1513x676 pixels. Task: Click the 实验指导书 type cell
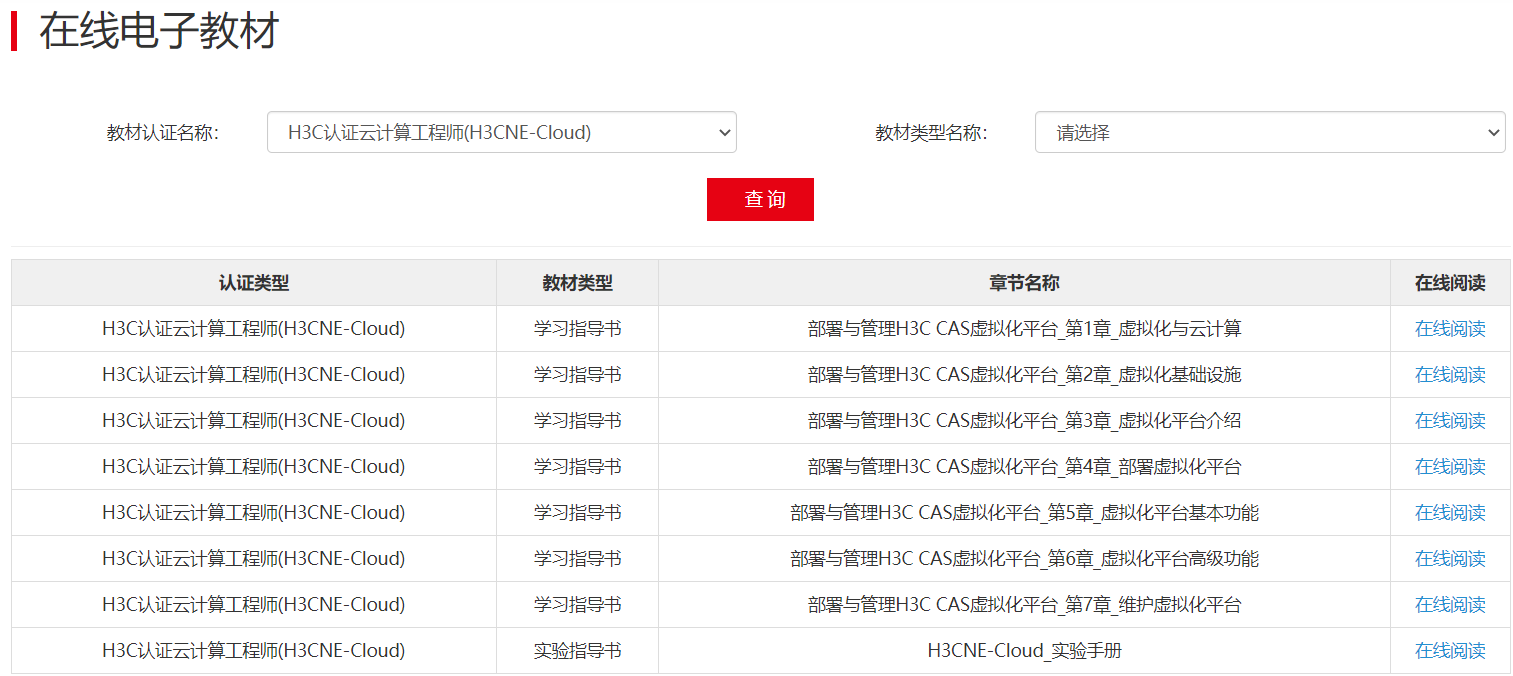coord(578,650)
